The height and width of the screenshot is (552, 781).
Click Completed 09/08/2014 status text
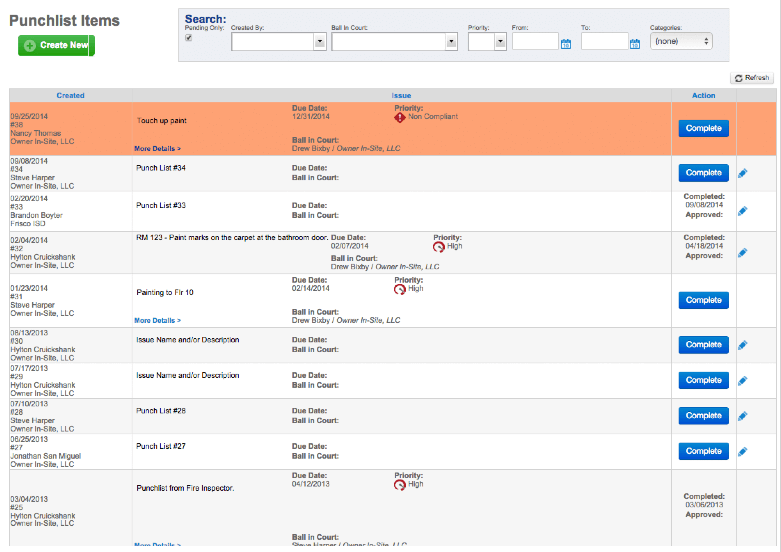pos(704,201)
